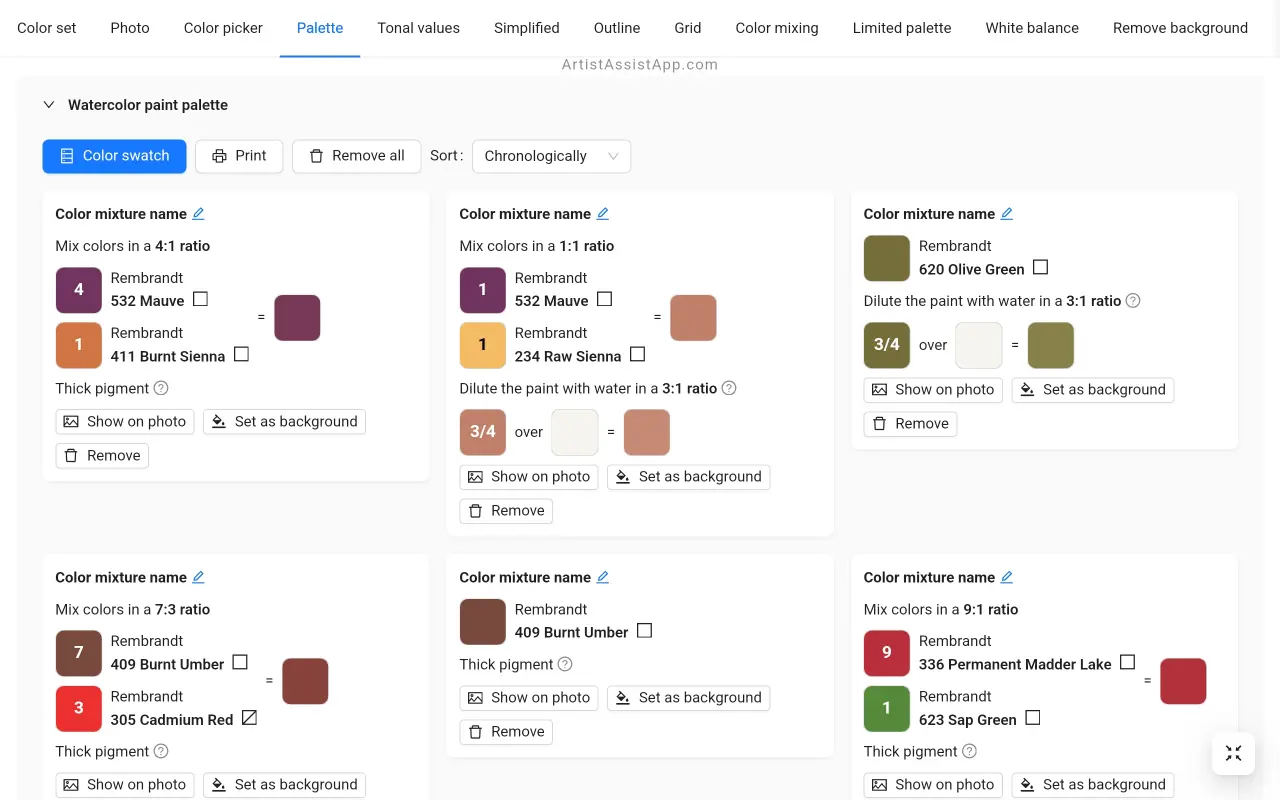Image resolution: width=1280 pixels, height=800 pixels.
Task: Edit name of the 4:1 Mauve mixture
Action: tap(198, 214)
